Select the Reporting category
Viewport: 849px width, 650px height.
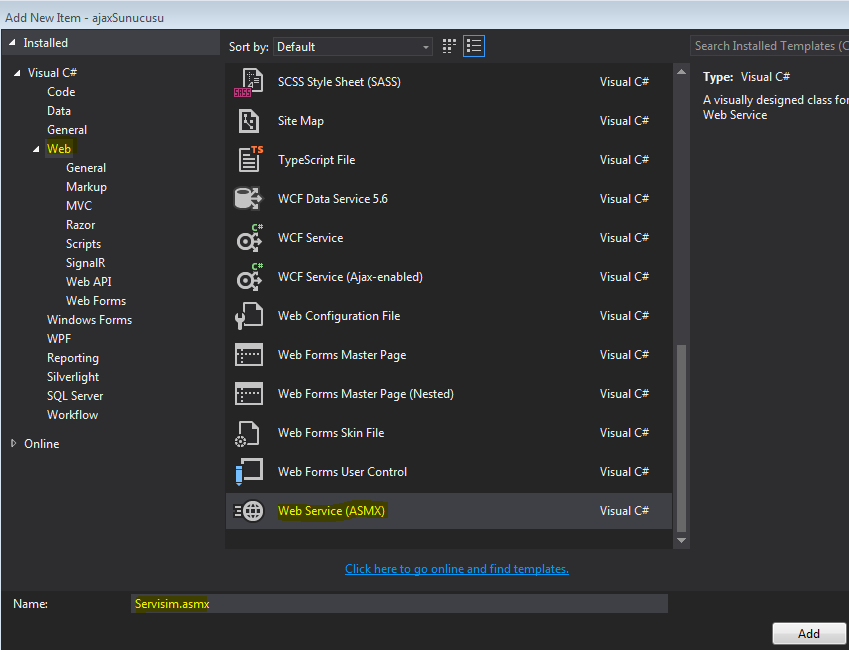click(x=73, y=358)
